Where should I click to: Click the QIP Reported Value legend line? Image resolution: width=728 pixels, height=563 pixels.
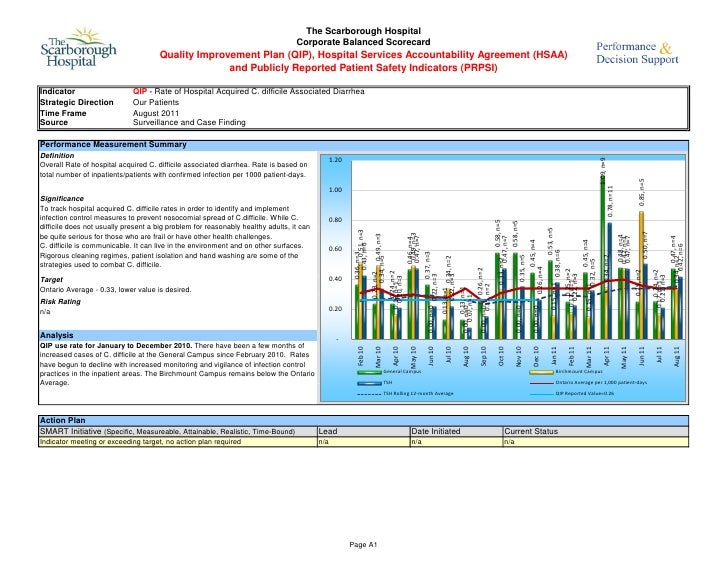click(x=542, y=394)
